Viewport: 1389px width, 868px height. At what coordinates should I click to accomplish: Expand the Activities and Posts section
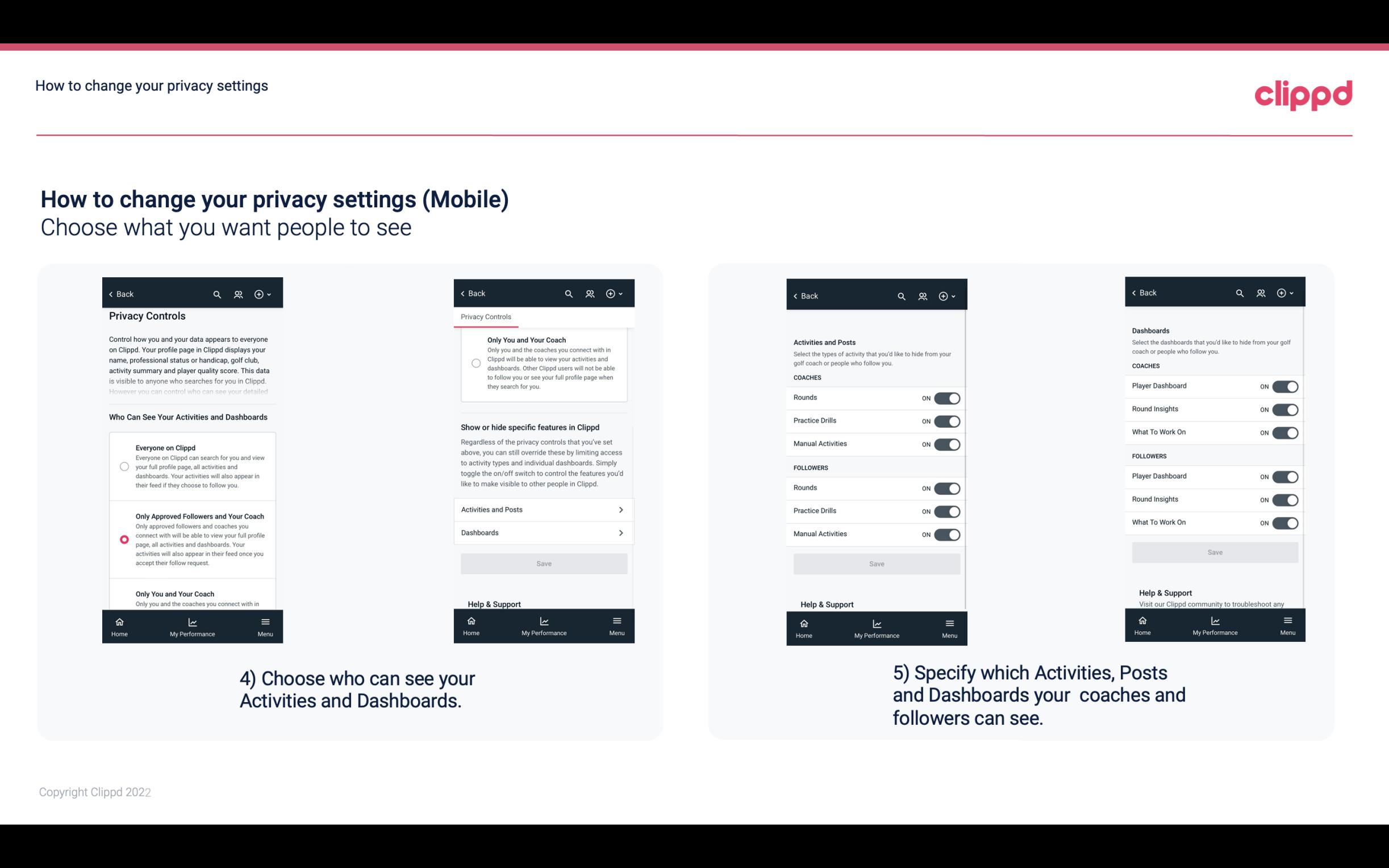click(543, 509)
